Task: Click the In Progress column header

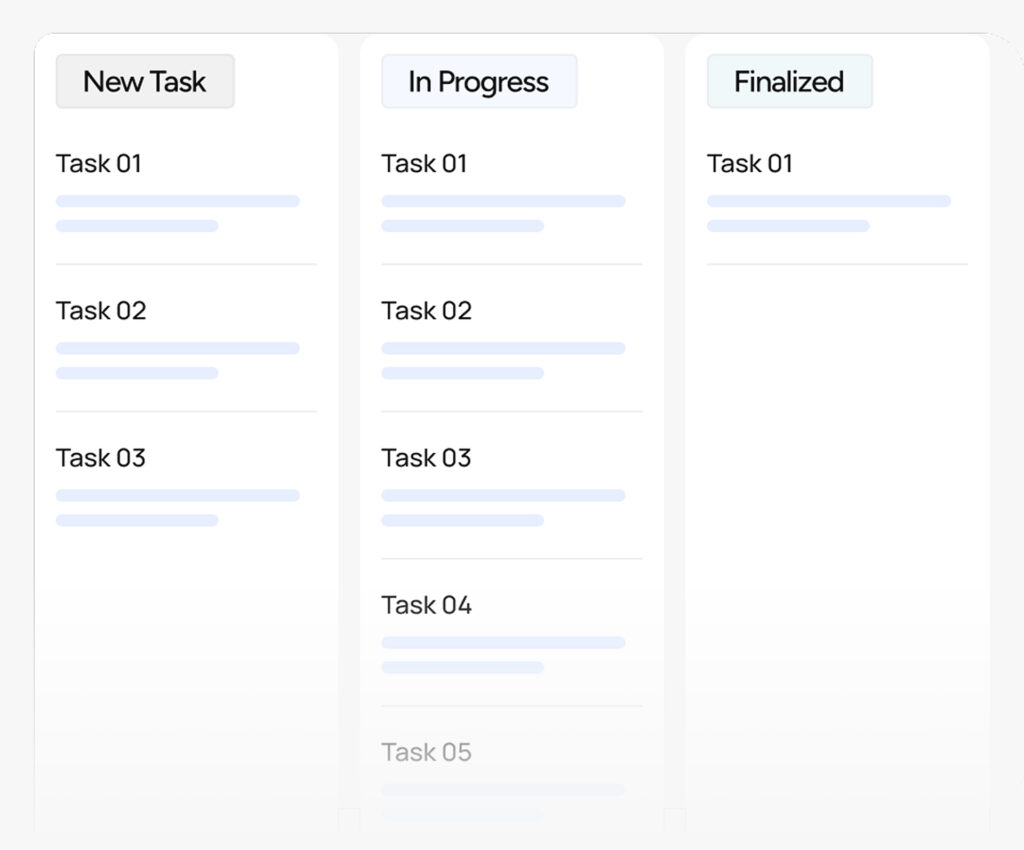Action: (479, 82)
